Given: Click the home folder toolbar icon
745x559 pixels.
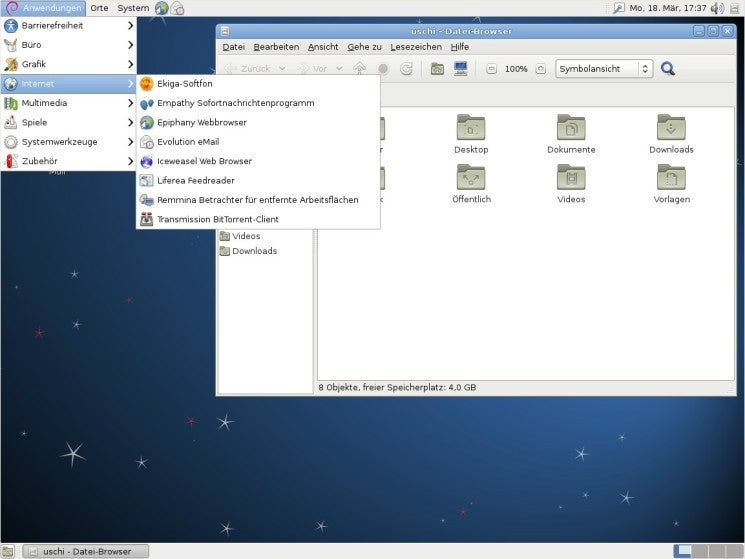Looking at the screenshot, I should coord(437,69).
